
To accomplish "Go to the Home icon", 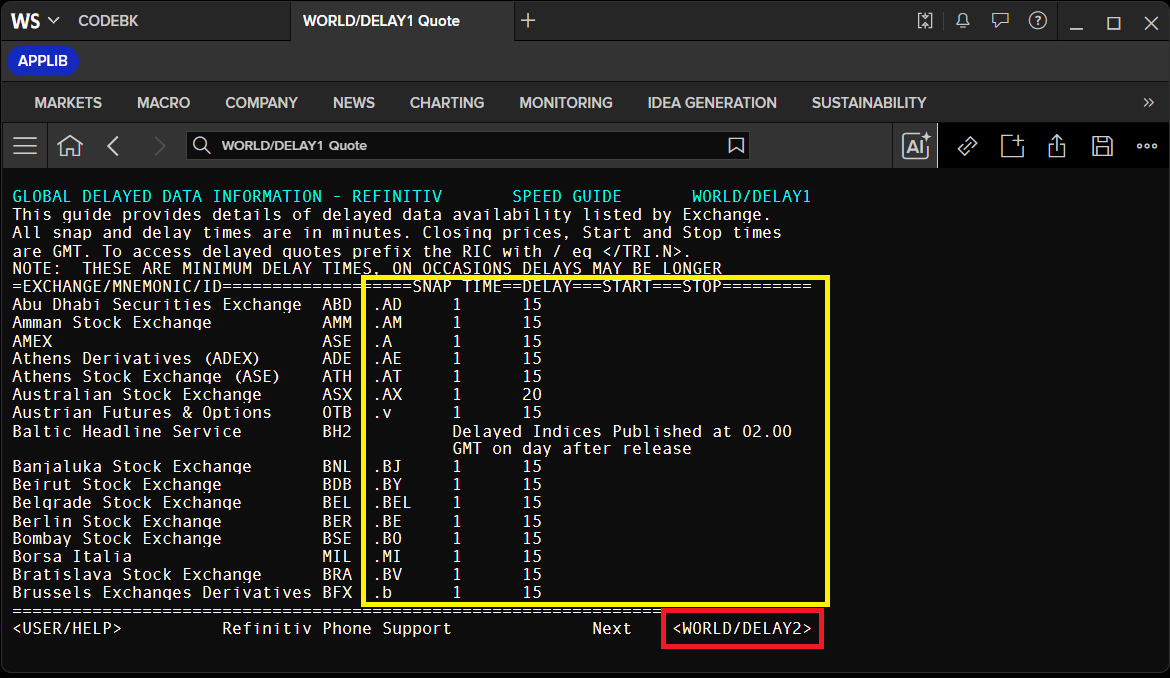I will [70, 145].
